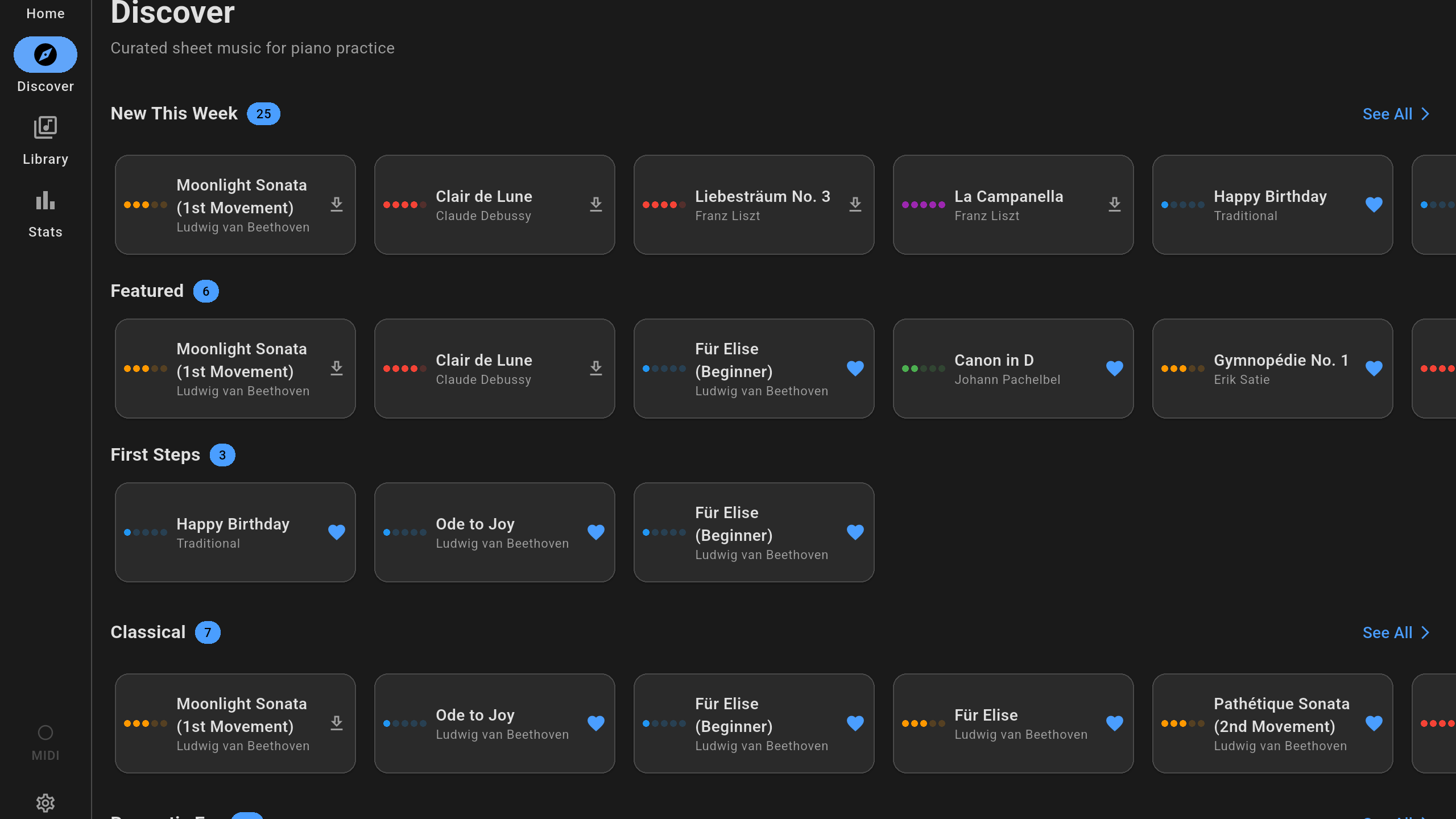Open the Library sidebar icon
This screenshot has width=1456, height=819.
[x=45, y=127]
